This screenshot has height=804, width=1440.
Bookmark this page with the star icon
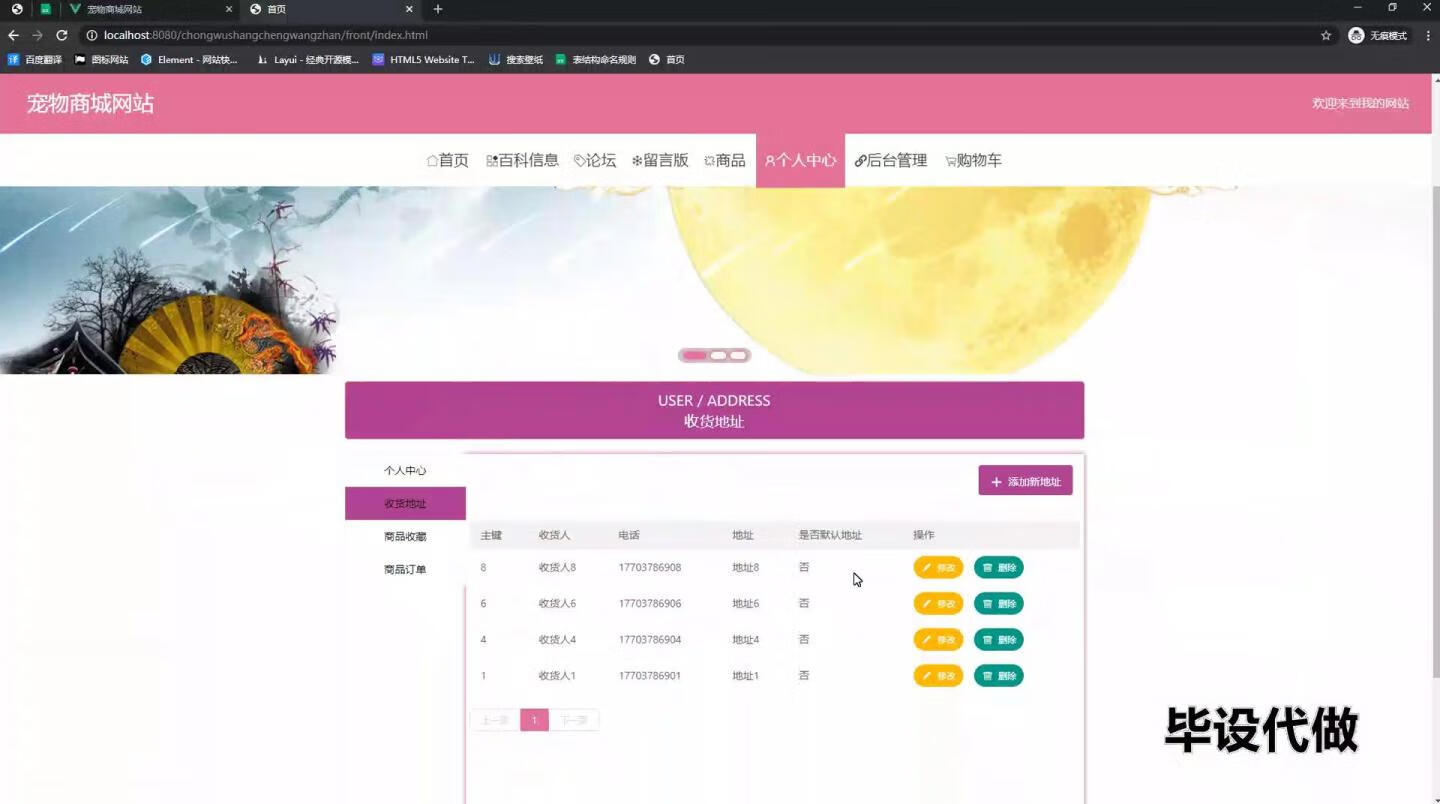[1326, 35]
